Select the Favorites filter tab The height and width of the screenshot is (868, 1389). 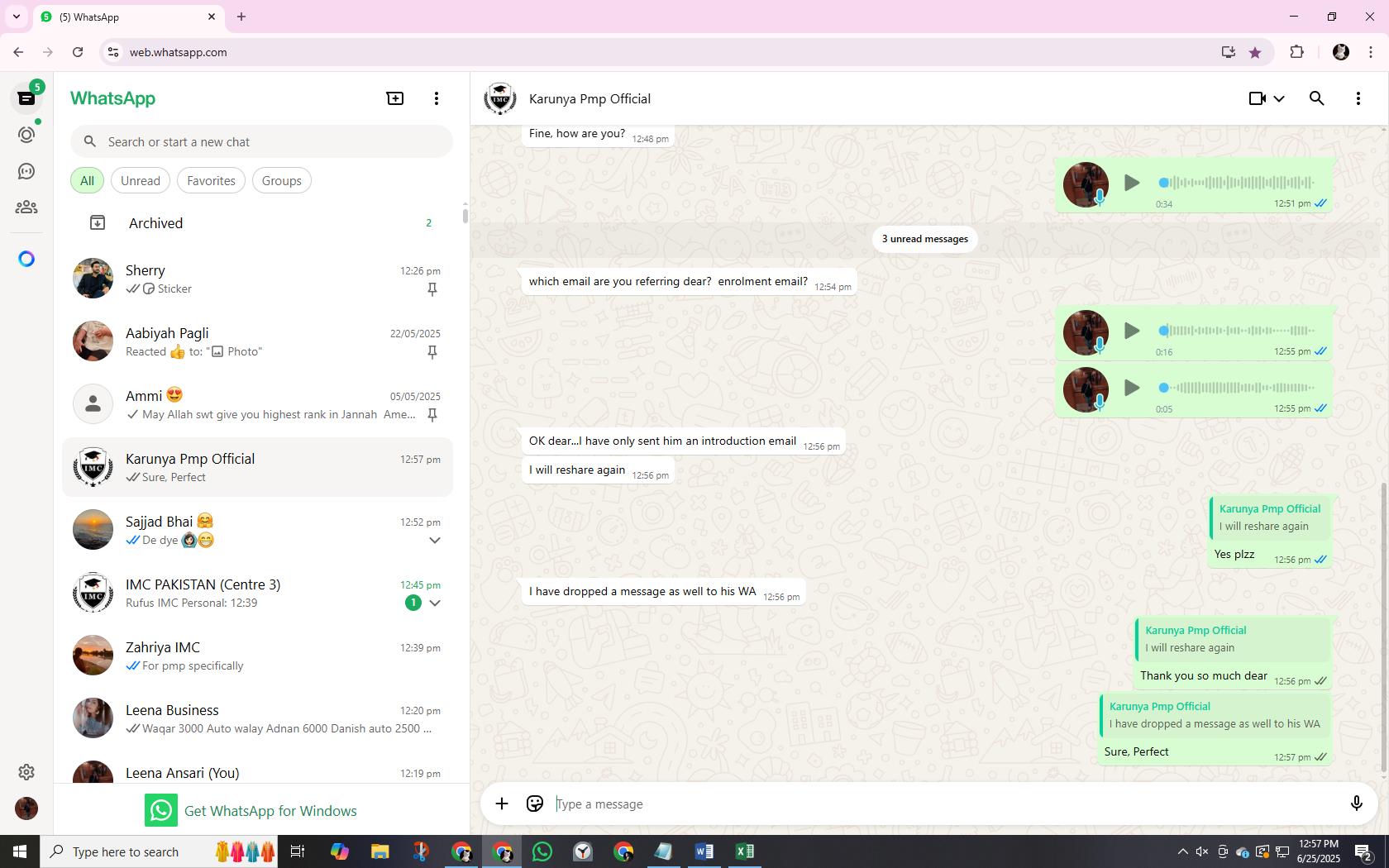pyautogui.click(x=211, y=181)
